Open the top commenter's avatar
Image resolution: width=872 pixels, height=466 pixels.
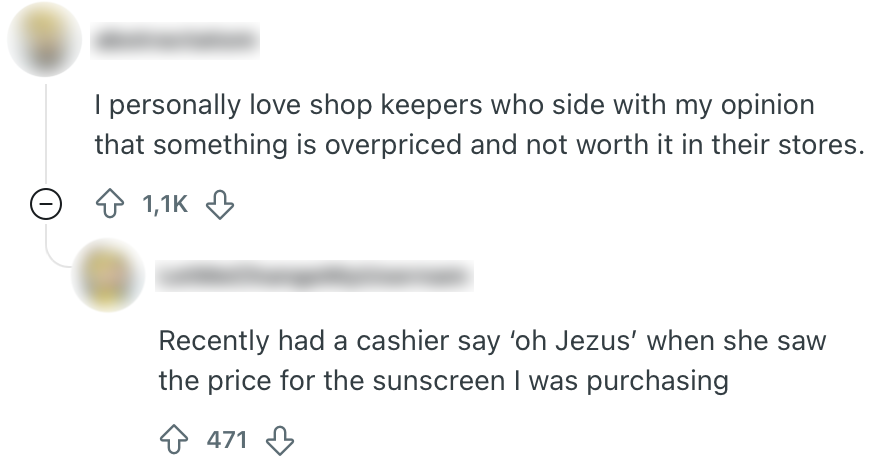click(43, 41)
